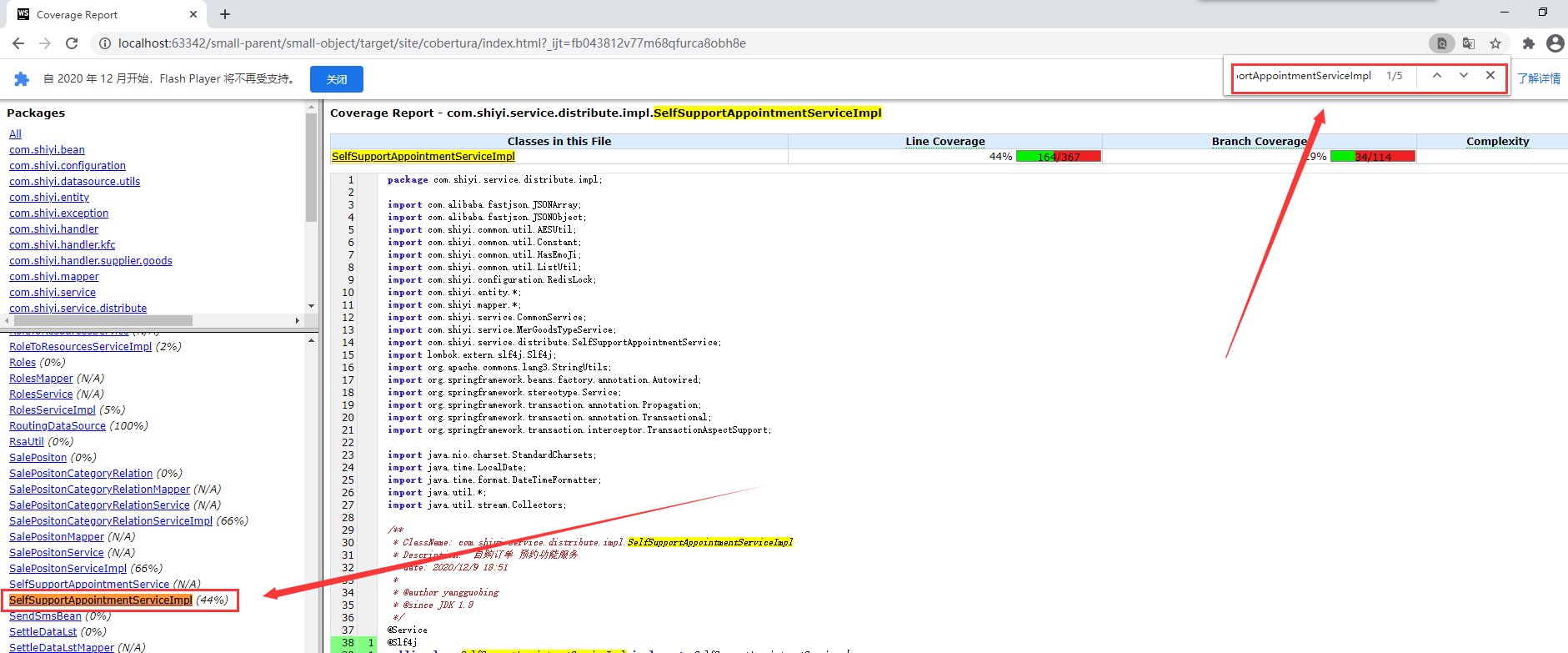Open SalePositonService class link
Viewport: 1568px width, 653px height.
coord(57,553)
